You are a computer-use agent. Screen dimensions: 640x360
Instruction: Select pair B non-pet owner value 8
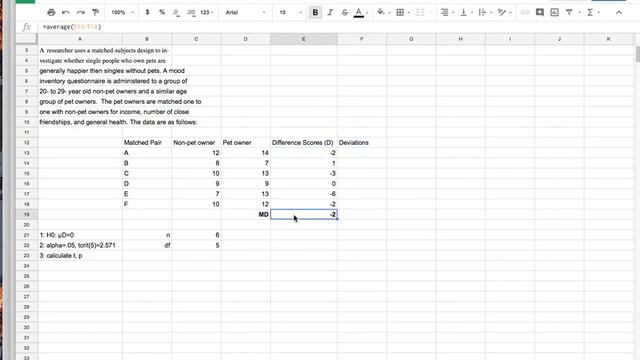pyautogui.click(x=196, y=163)
